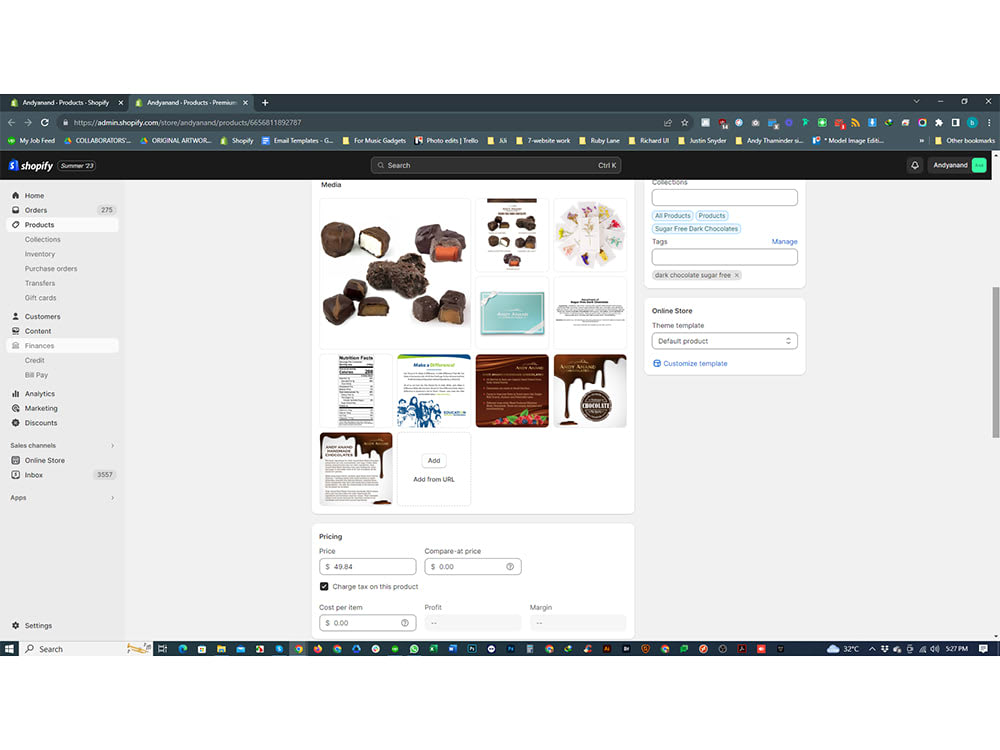Click Add from URL link
Image resolution: width=1000 pixels, height=750 pixels.
pos(434,480)
